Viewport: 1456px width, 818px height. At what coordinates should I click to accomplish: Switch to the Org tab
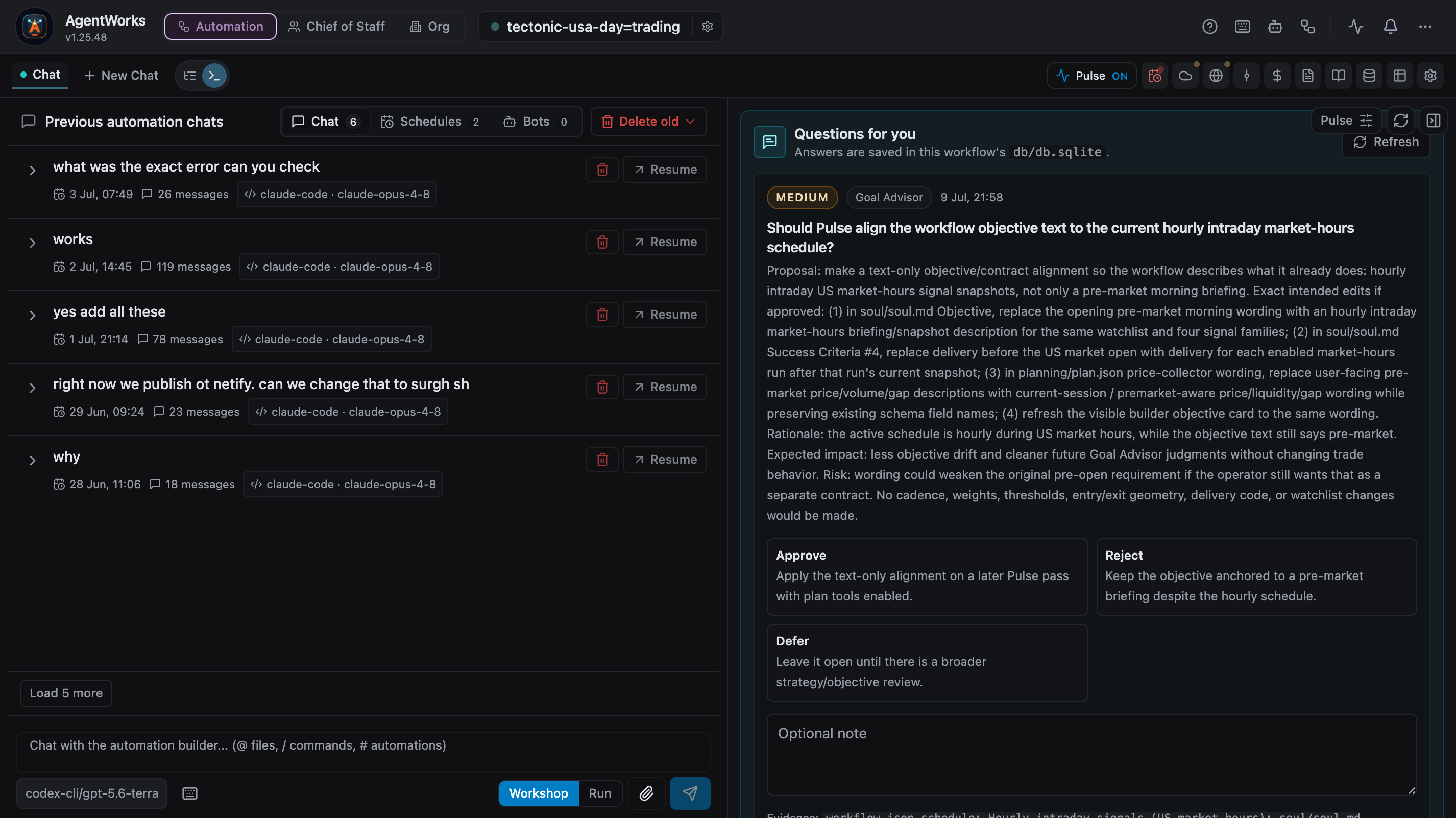[x=429, y=27]
